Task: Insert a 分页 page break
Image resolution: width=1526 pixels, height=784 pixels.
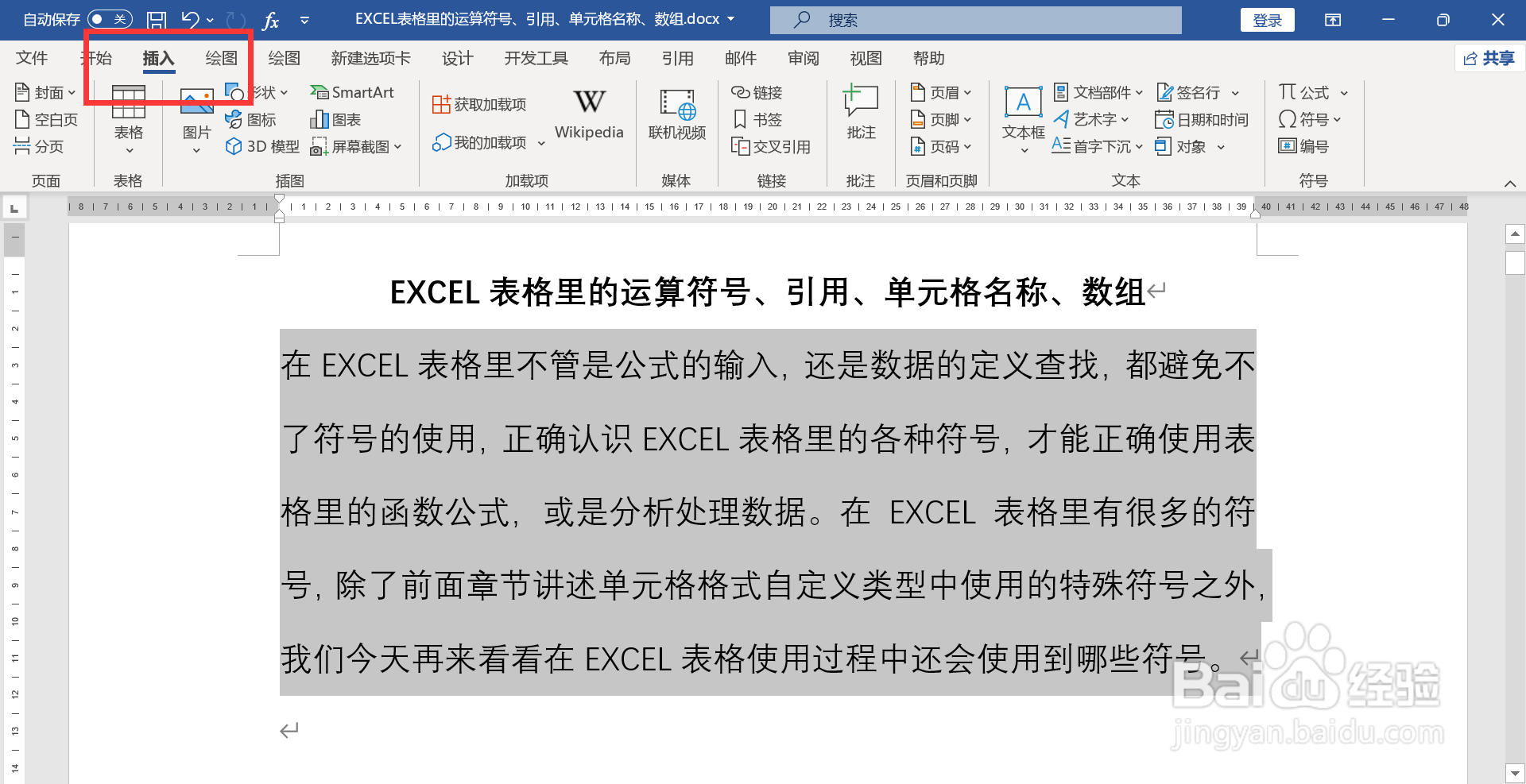Action: pos(38,146)
